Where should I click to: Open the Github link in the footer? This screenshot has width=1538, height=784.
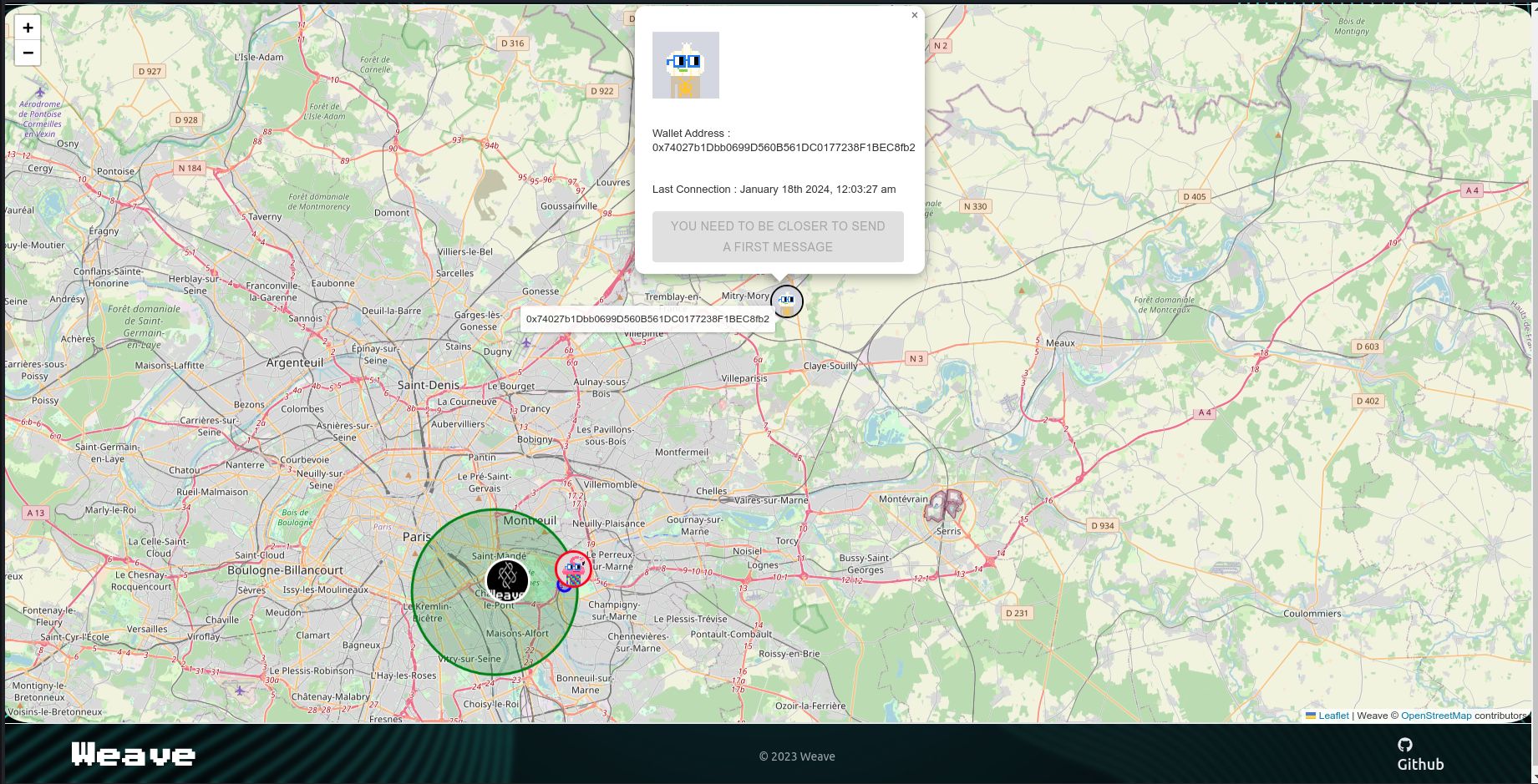(x=1420, y=764)
